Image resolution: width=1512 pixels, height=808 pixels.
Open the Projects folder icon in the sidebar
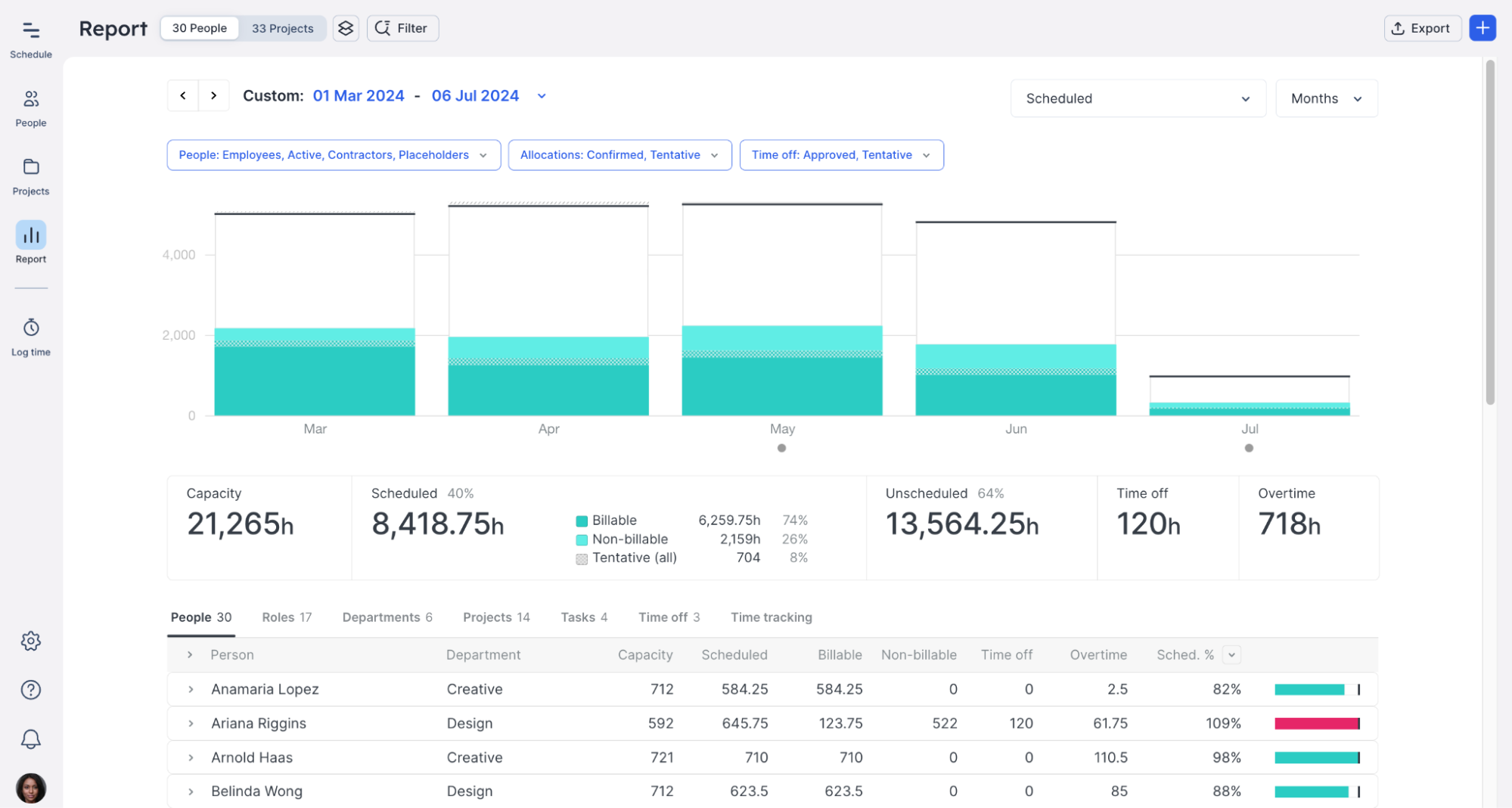tap(31, 167)
